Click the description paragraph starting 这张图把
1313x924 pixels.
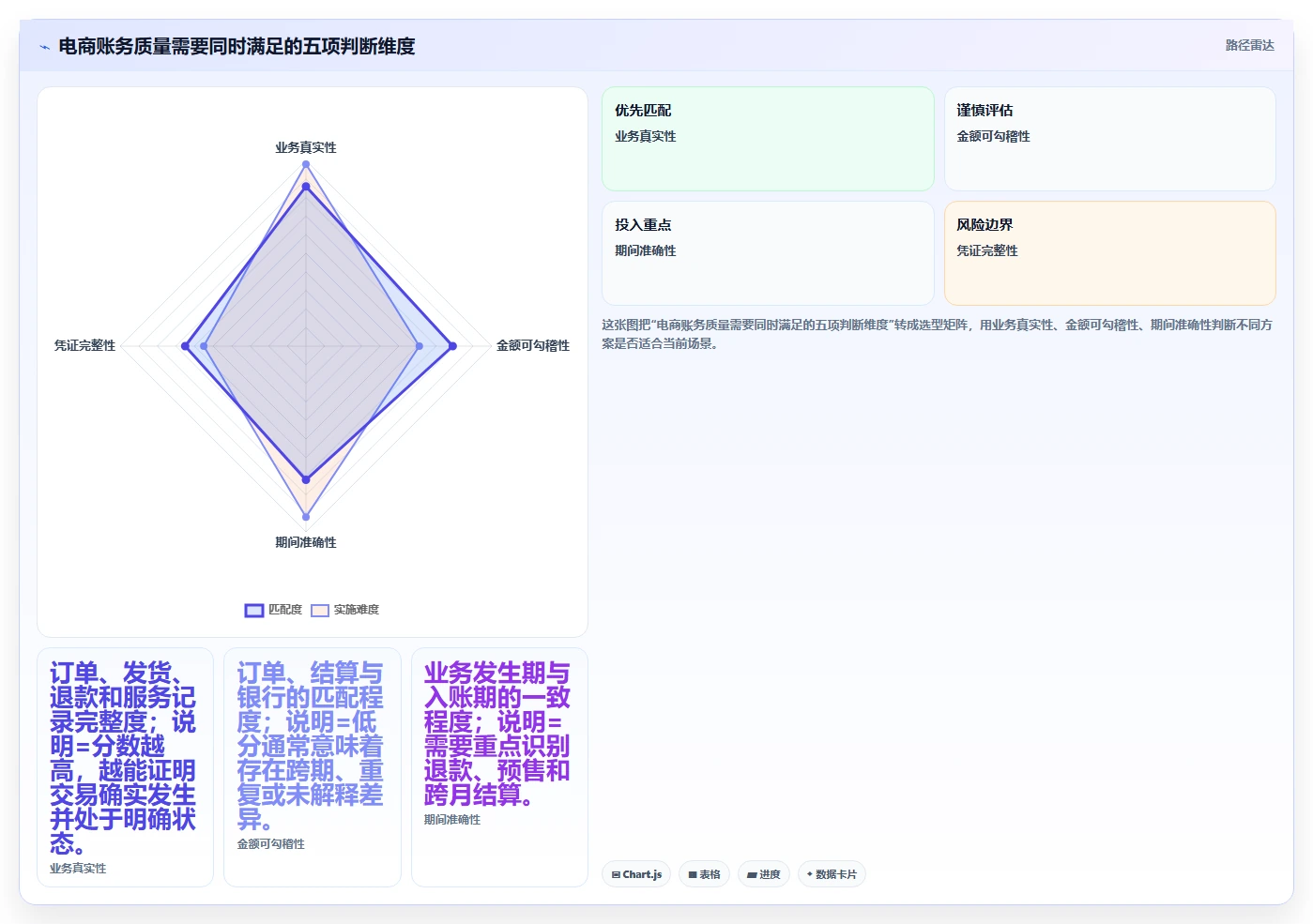click(x=938, y=334)
